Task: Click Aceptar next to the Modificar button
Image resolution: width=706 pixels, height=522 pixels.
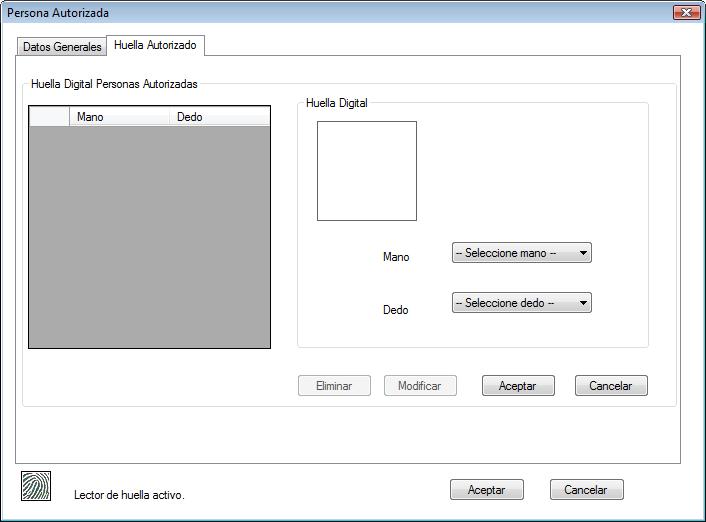Action: (x=517, y=386)
